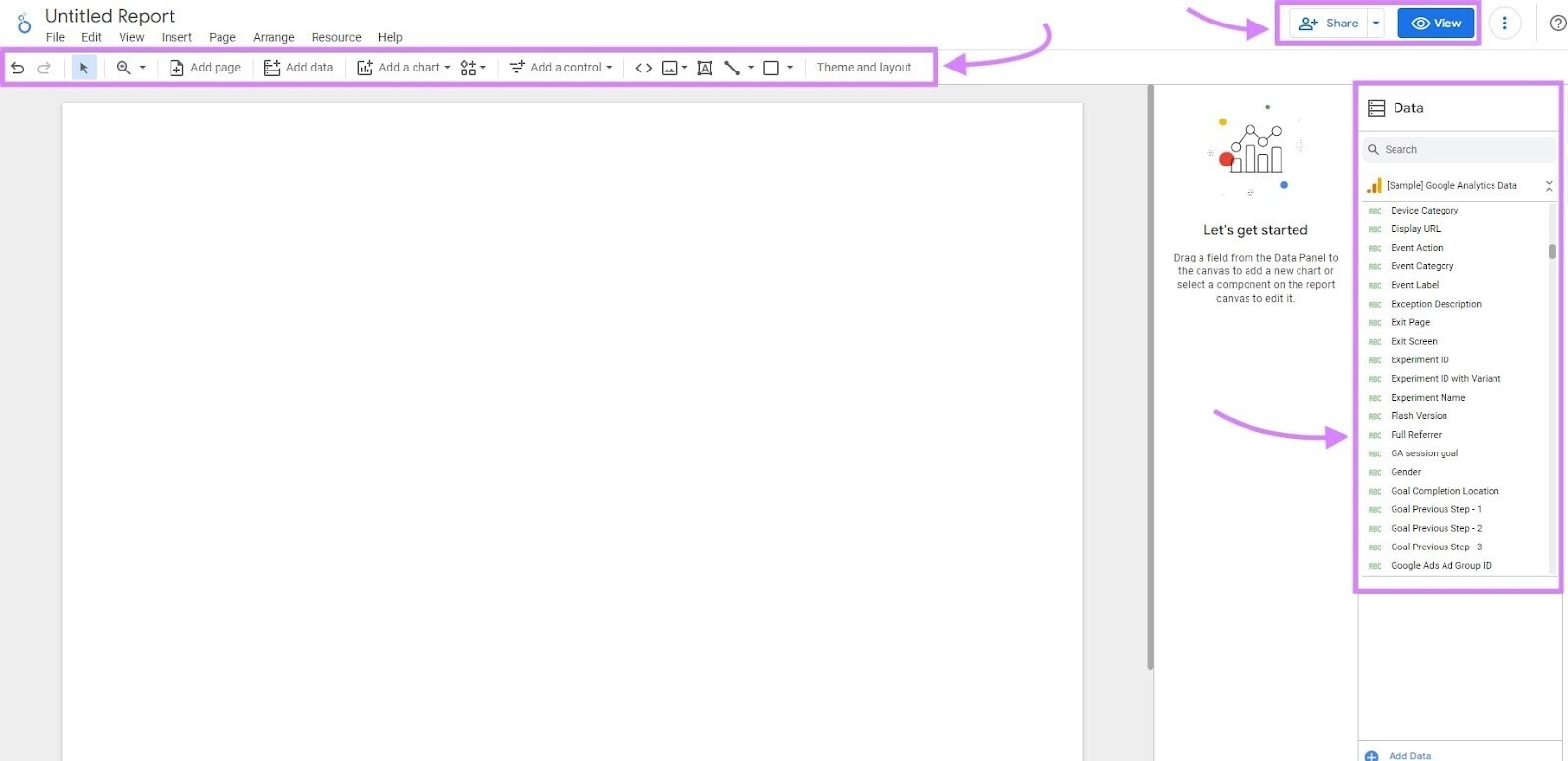The width and height of the screenshot is (1568, 761).
Task: Click the Data panel header icon
Action: (1377, 108)
